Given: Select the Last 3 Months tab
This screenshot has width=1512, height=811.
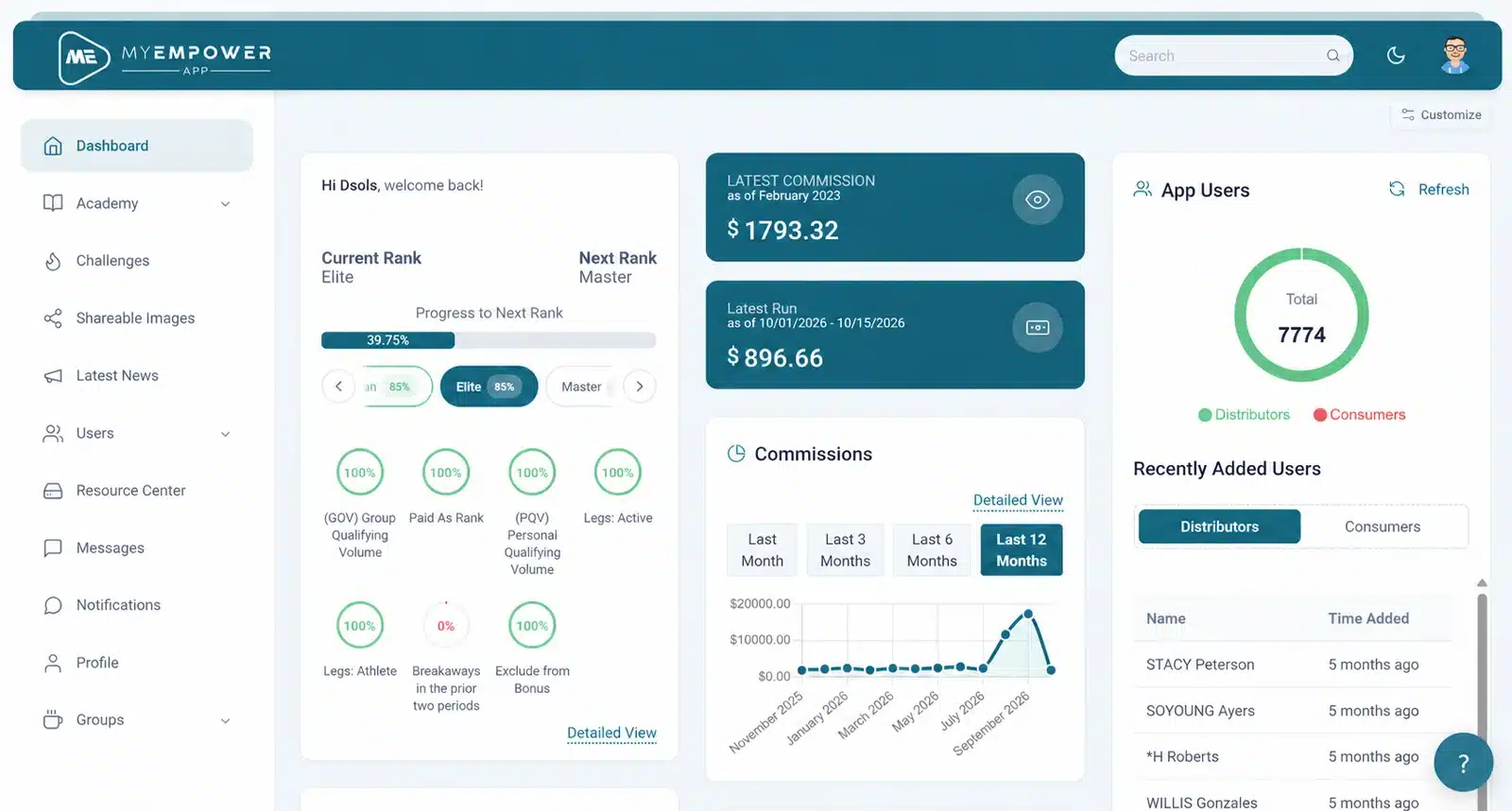Looking at the screenshot, I should pos(845,550).
